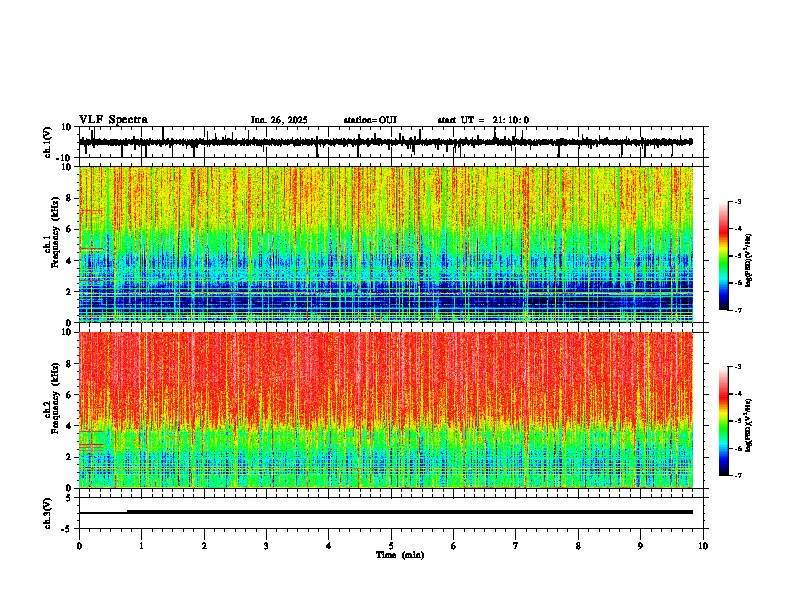Click the ch.2 frequency spectrogram panel
792x612 pixels.
[x=386, y=410]
